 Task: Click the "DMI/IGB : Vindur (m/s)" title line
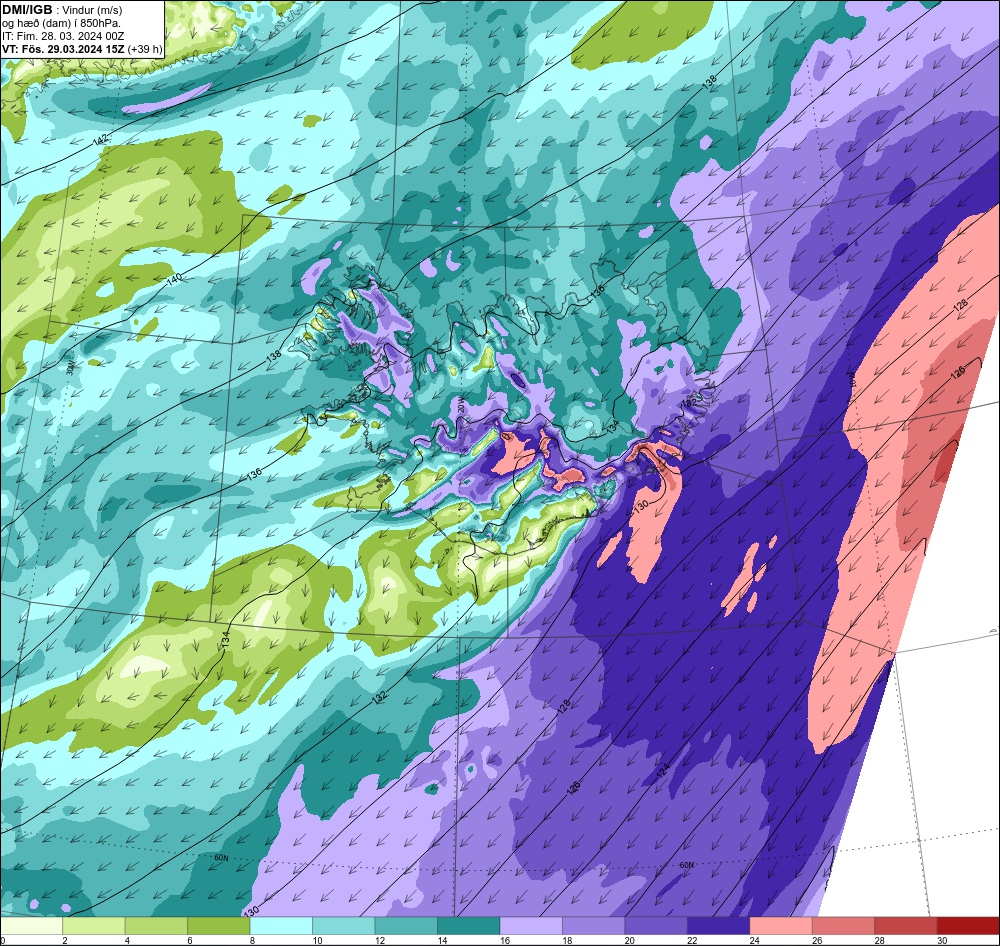coord(62,10)
